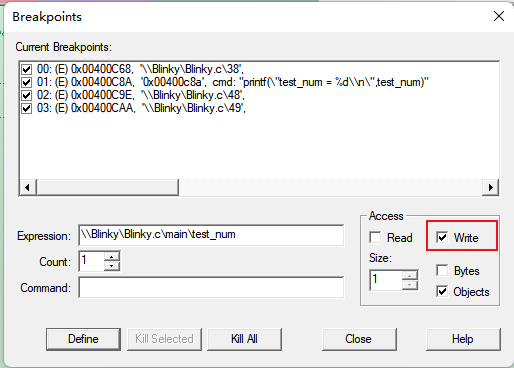
Task: Click the right scroll arrow of breakpoint list
Action: 490,187
